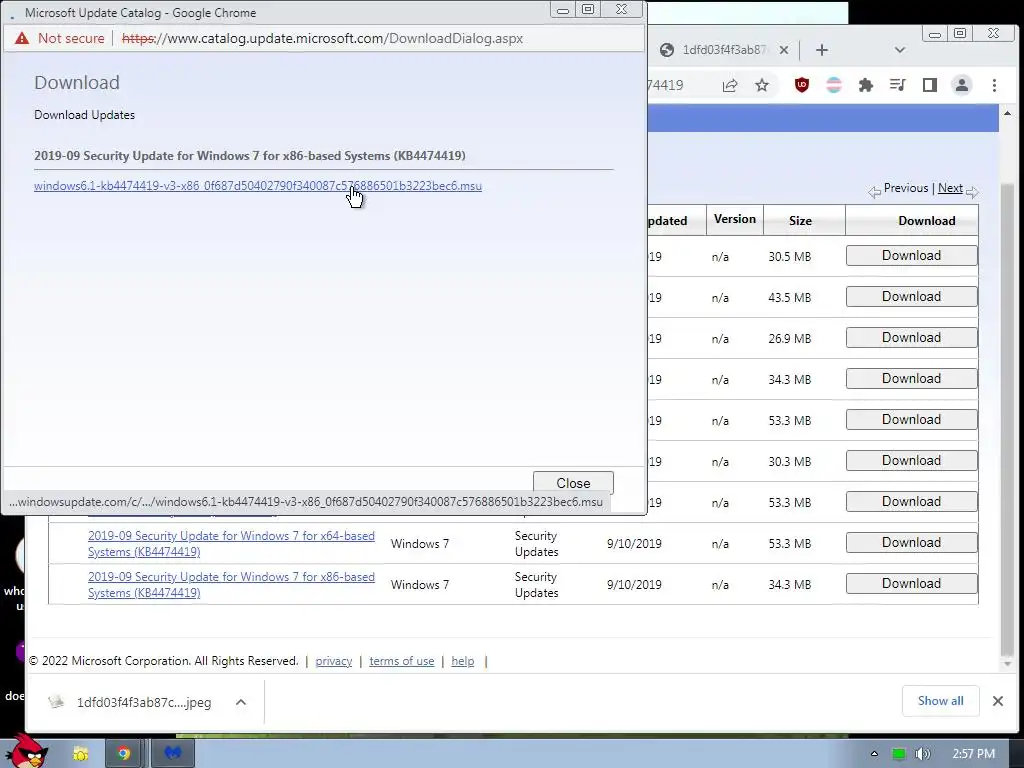Download the Windows 7 x64-based 53.3 MB update

tap(912, 543)
